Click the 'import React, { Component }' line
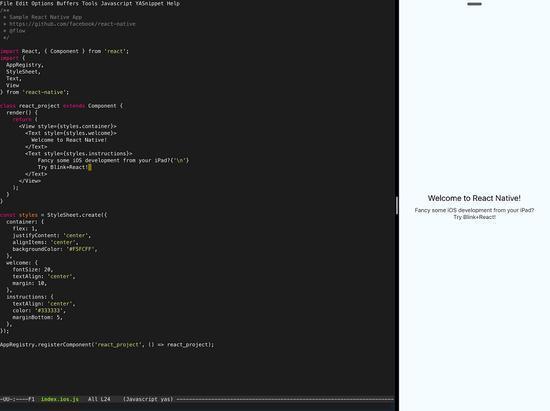 tap(65, 51)
